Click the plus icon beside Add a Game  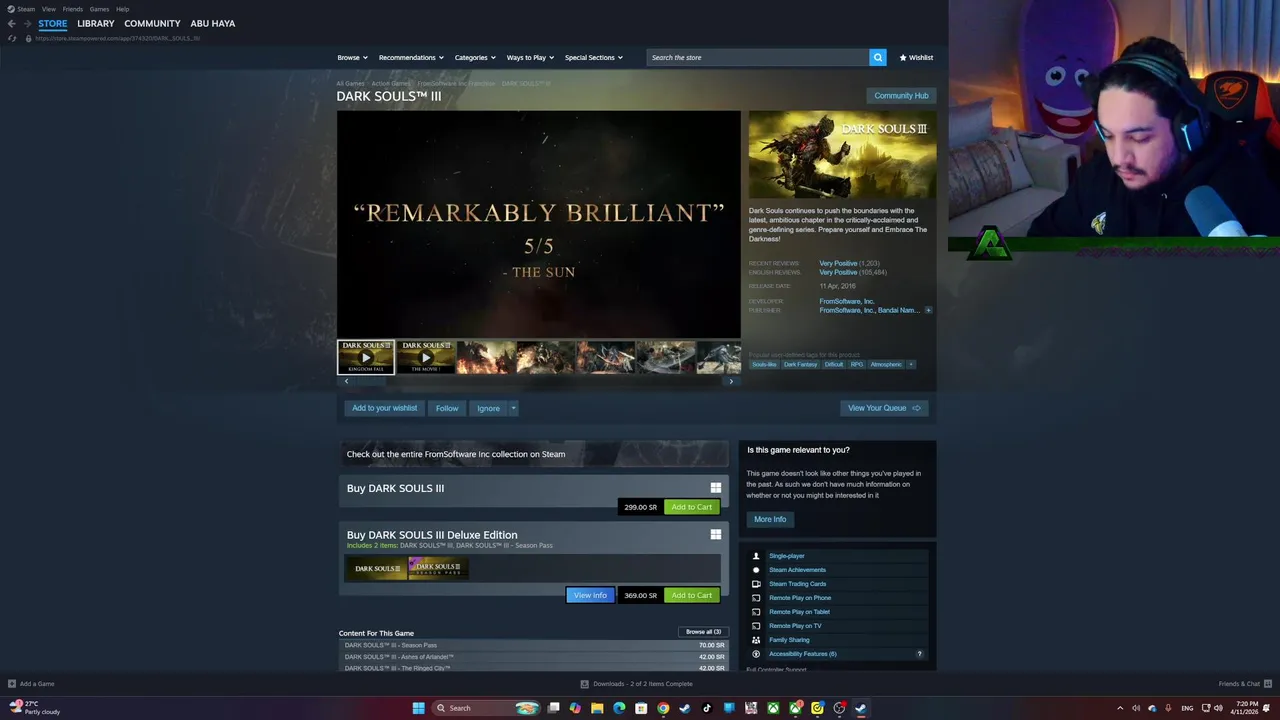point(12,684)
